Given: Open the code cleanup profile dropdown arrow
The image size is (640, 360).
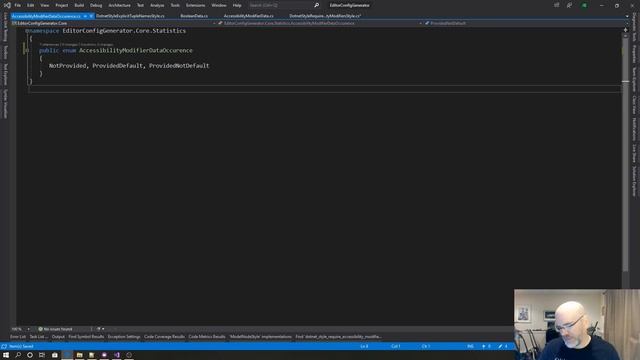Looking at the screenshot, I should (x=103, y=329).
